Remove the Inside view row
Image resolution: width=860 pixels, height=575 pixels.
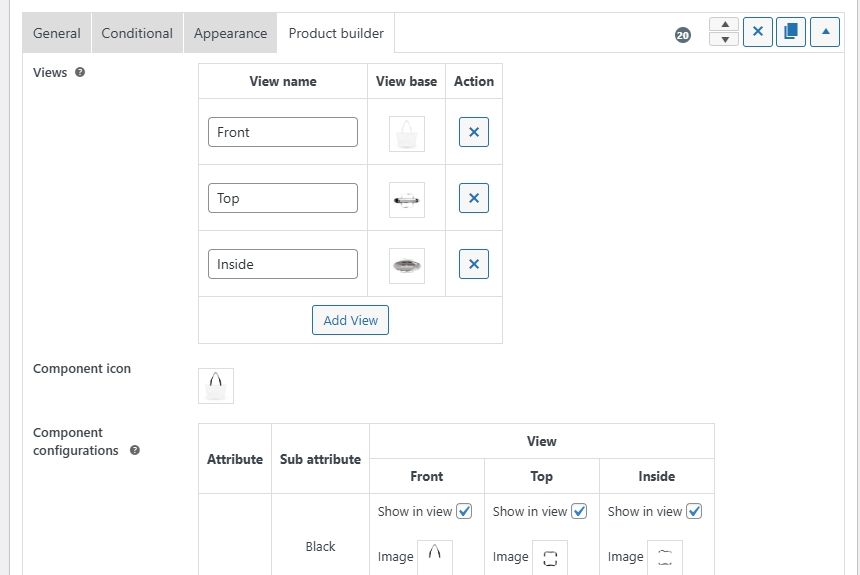[x=473, y=264]
